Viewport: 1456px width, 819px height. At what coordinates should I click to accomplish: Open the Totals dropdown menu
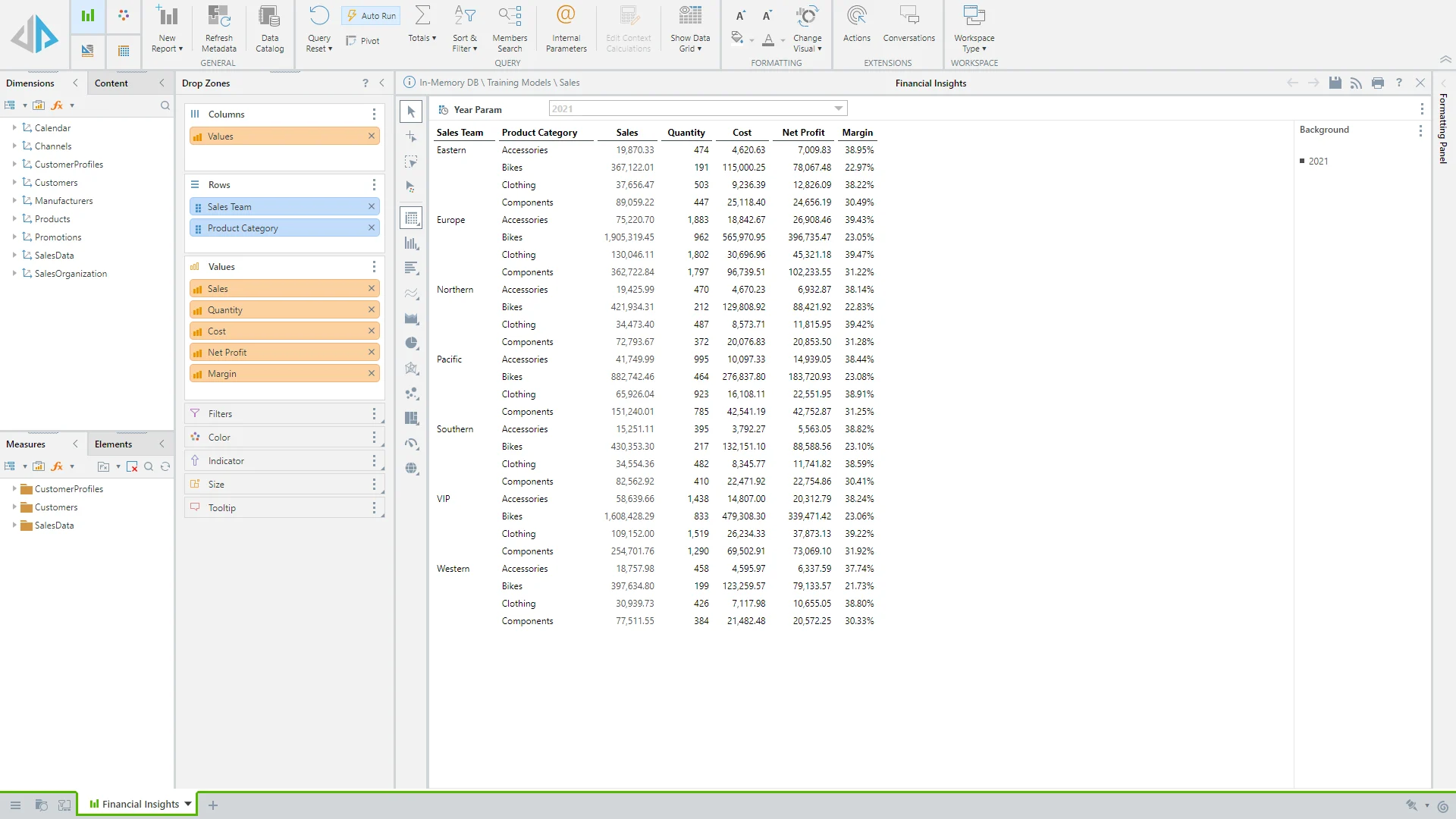click(422, 38)
